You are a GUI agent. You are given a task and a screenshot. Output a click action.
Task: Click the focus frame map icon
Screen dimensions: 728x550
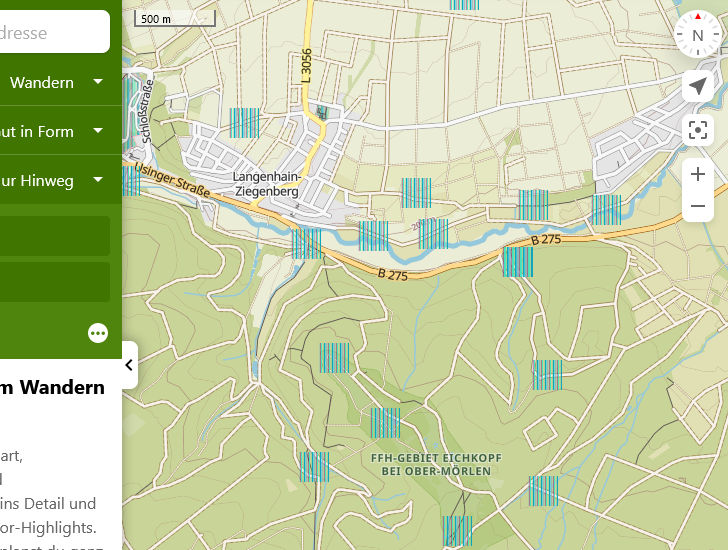tap(698, 130)
